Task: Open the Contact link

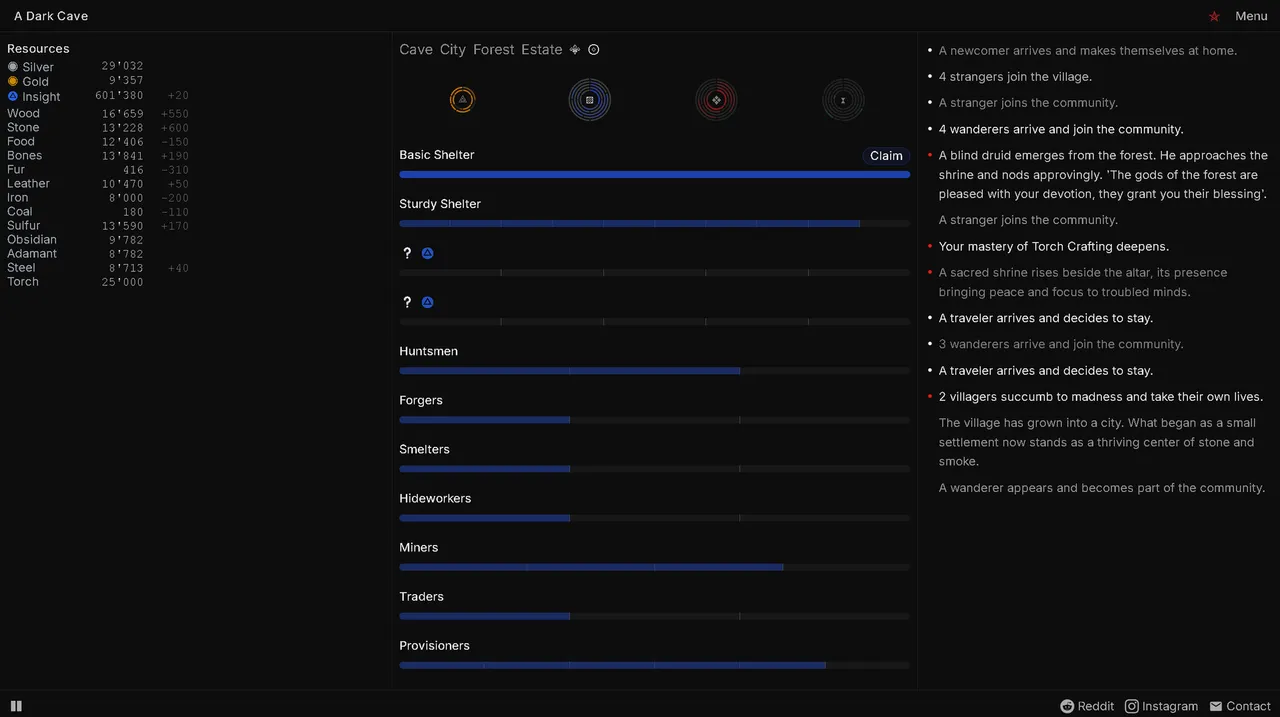Action: 1240,706
